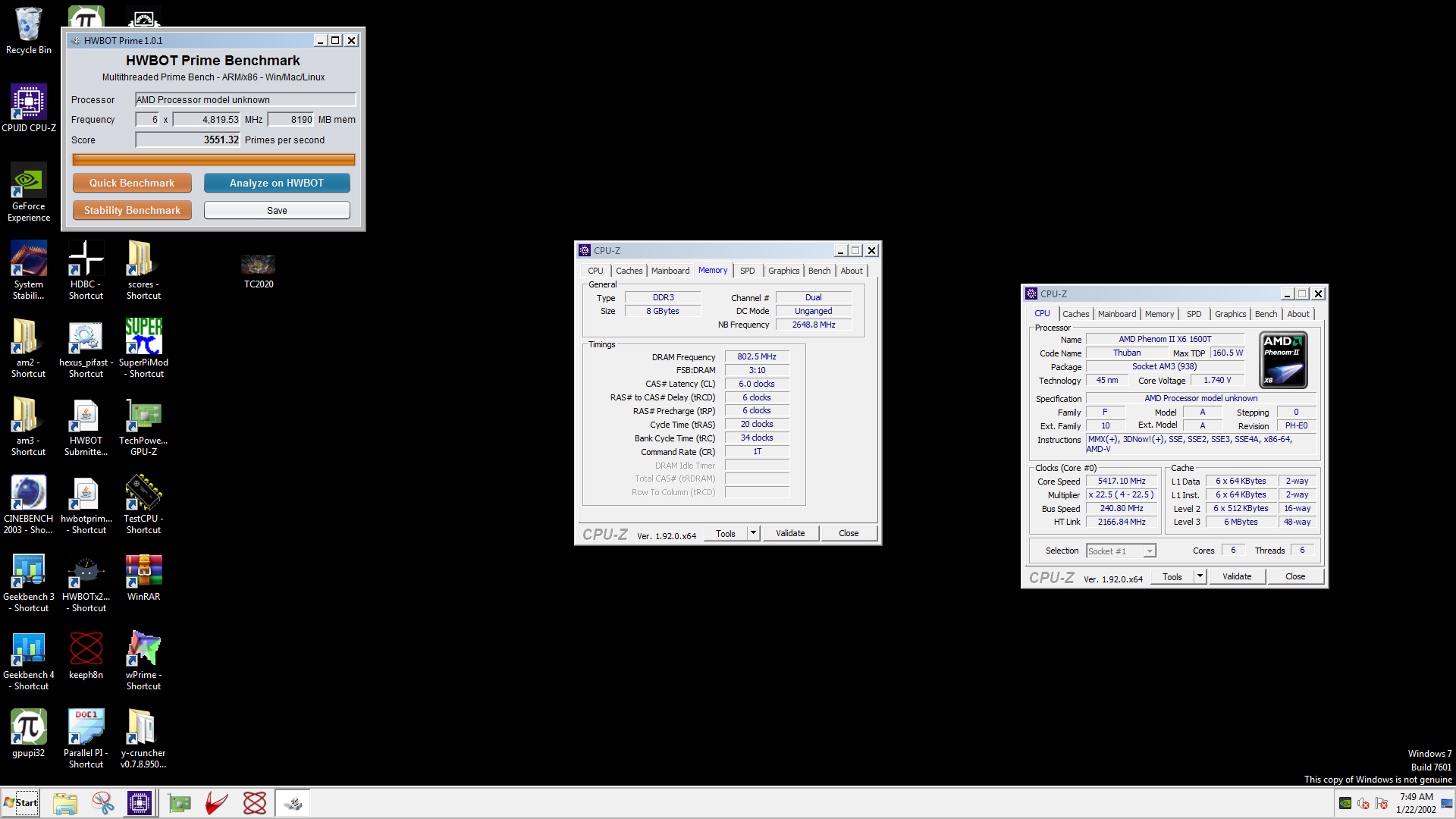The width and height of the screenshot is (1456, 819).
Task: Select HDBC Shortcut icon on desktop
Action: (x=86, y=270)
